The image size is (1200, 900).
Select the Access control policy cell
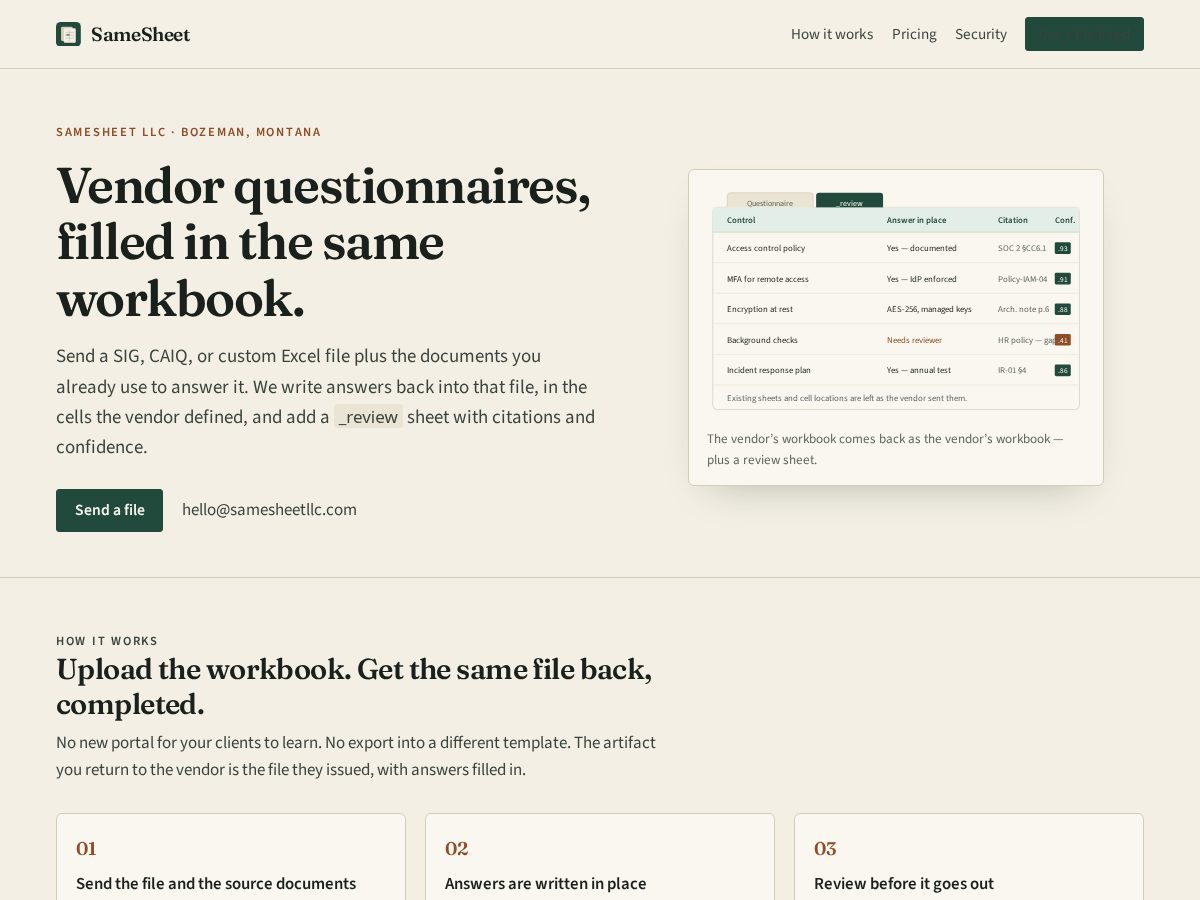(766, 248)
